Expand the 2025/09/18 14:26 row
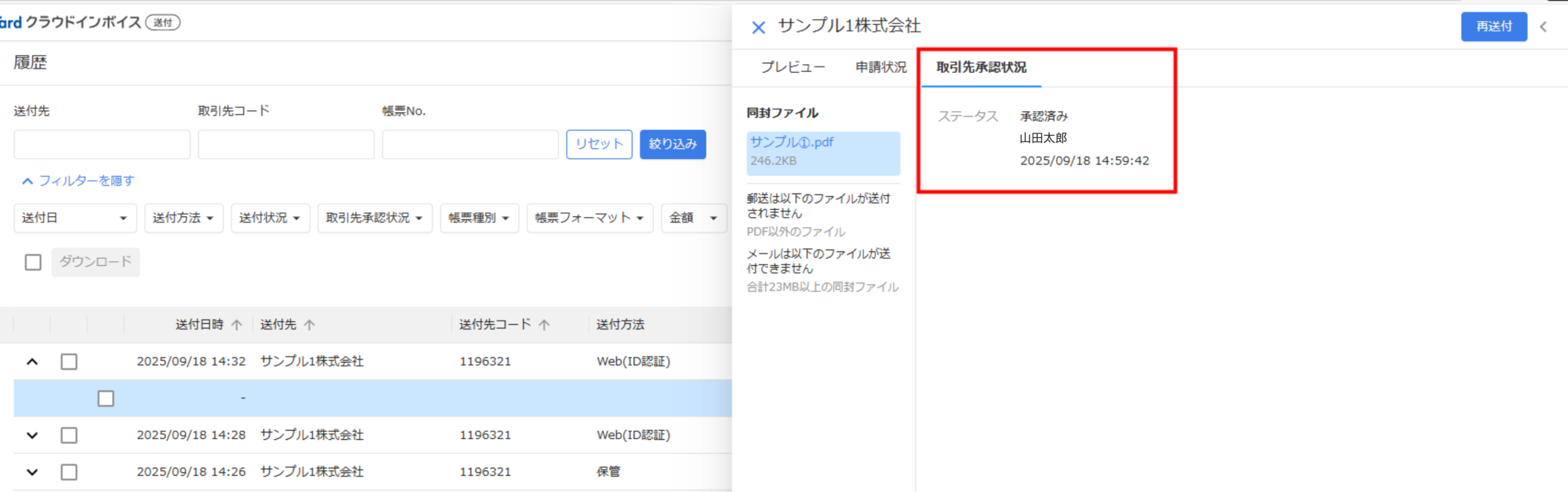 coord(32,472)
